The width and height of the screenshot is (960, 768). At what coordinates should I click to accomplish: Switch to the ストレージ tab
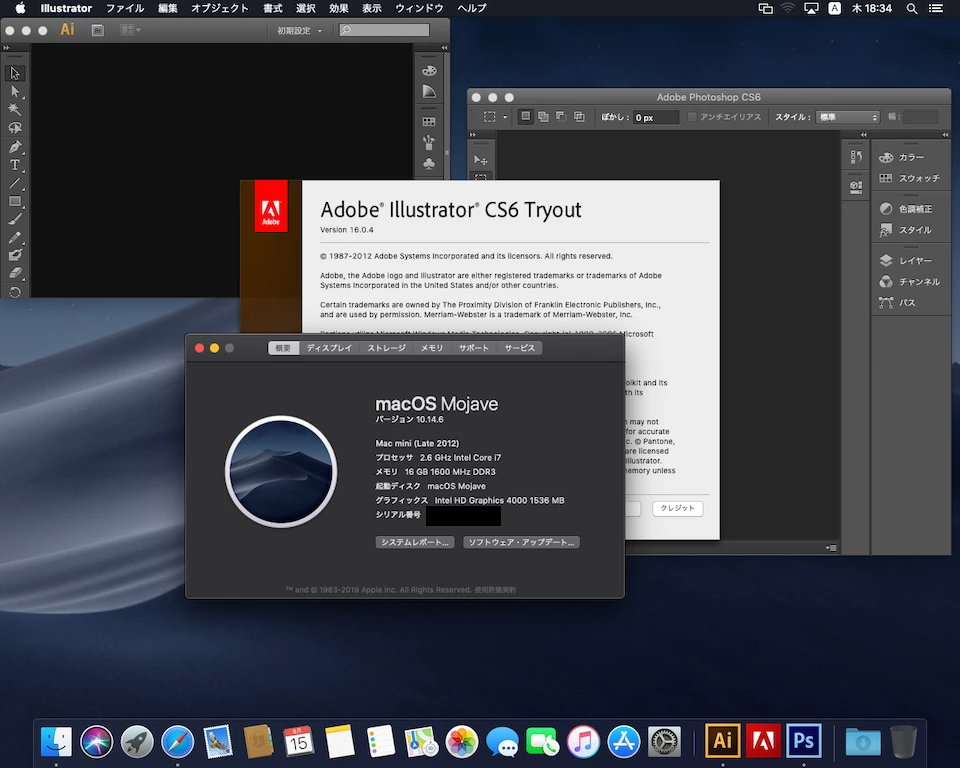pyautogui.click(x=386, y=348)
